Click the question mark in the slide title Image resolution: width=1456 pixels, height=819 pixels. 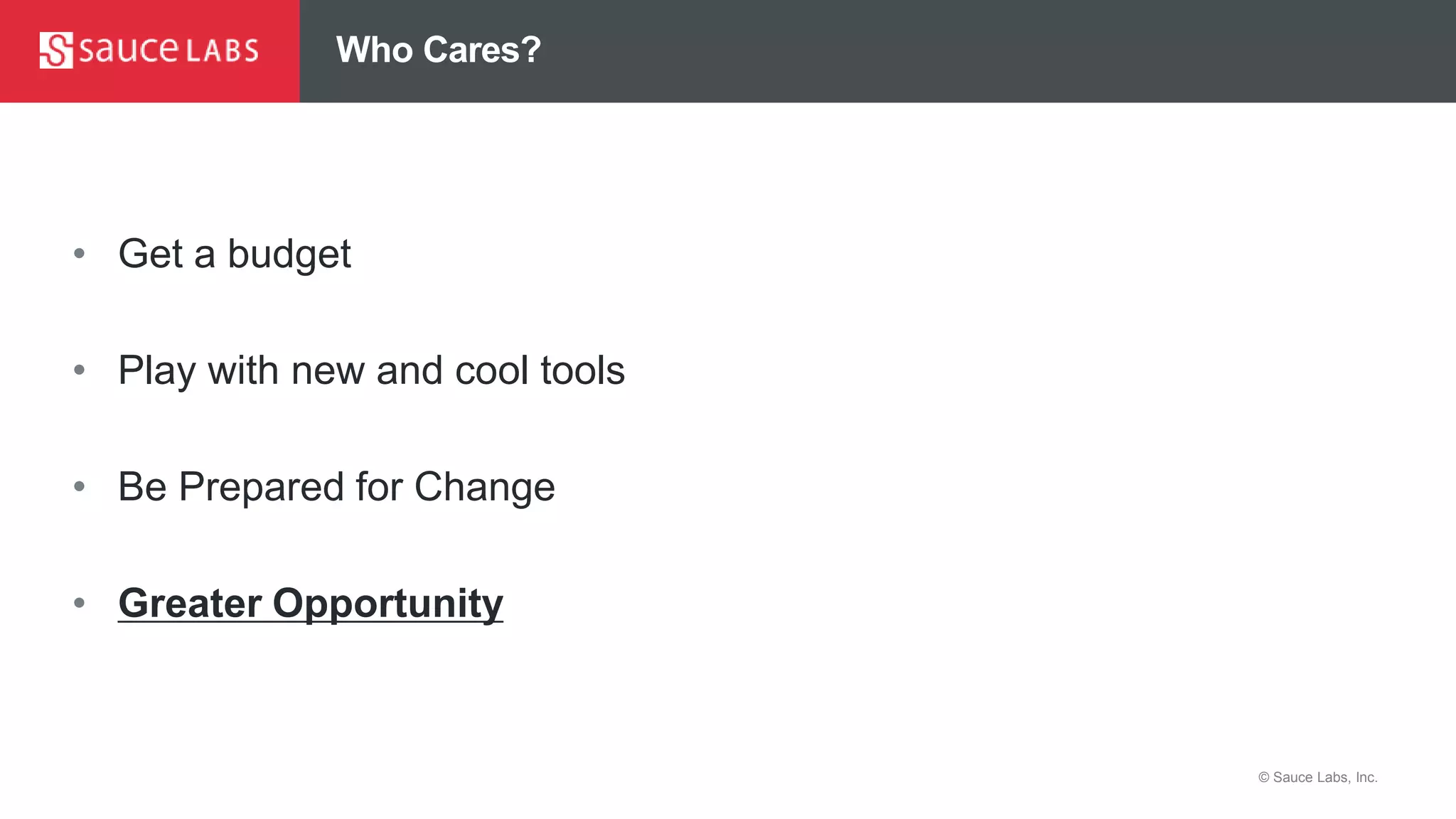click(530, 50)
